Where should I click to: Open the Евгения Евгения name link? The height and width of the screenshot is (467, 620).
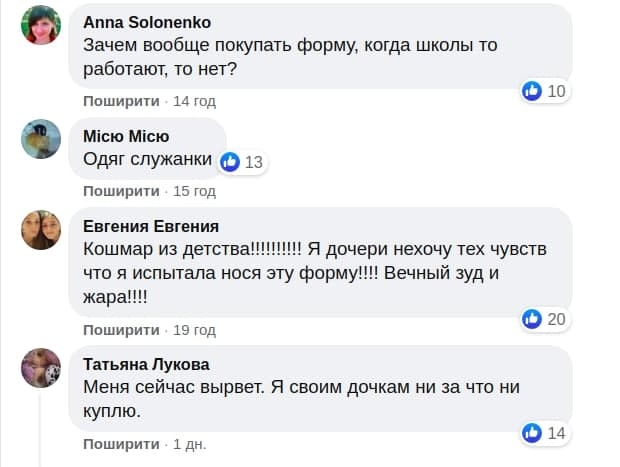coord(151,225)
